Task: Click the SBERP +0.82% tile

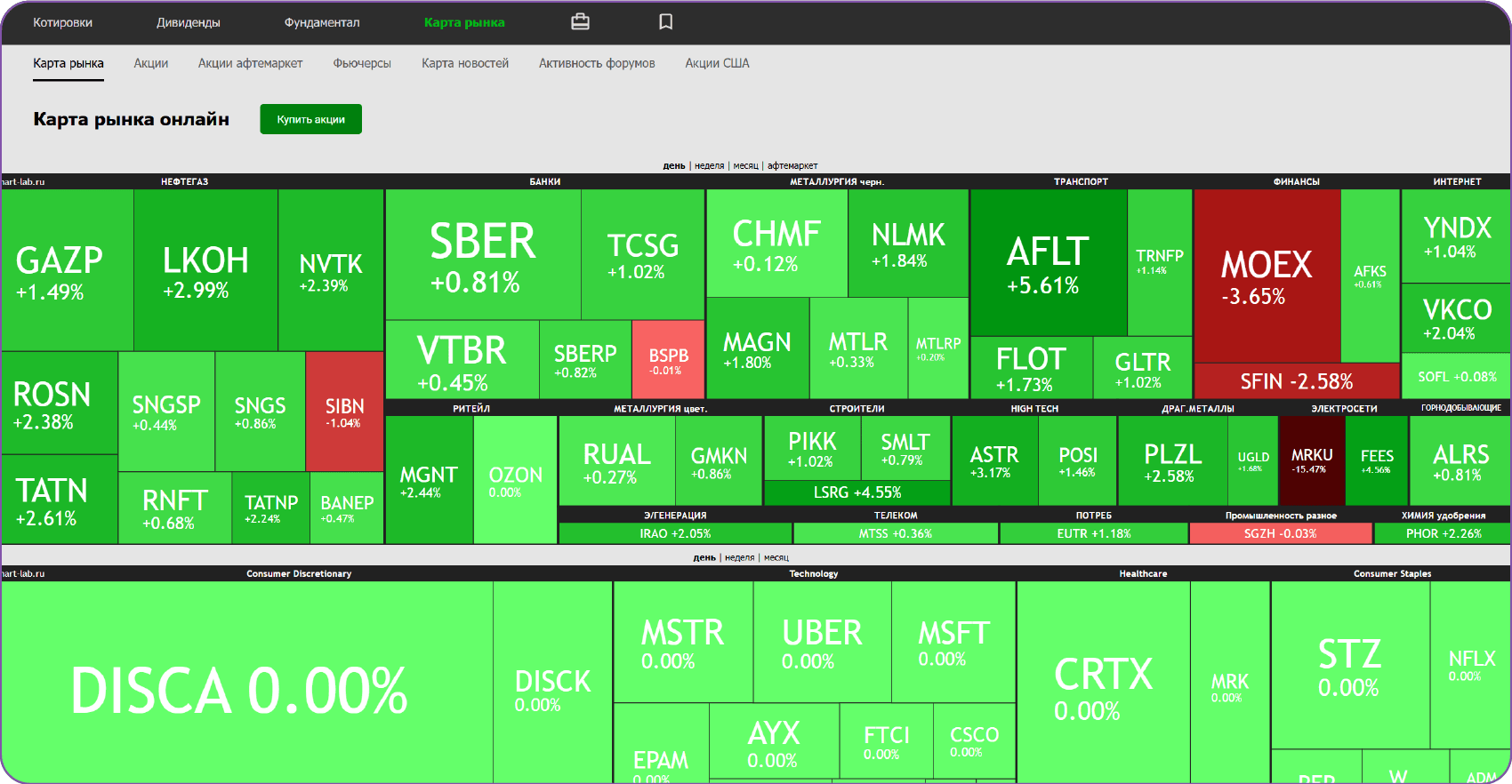Action: 585,359
